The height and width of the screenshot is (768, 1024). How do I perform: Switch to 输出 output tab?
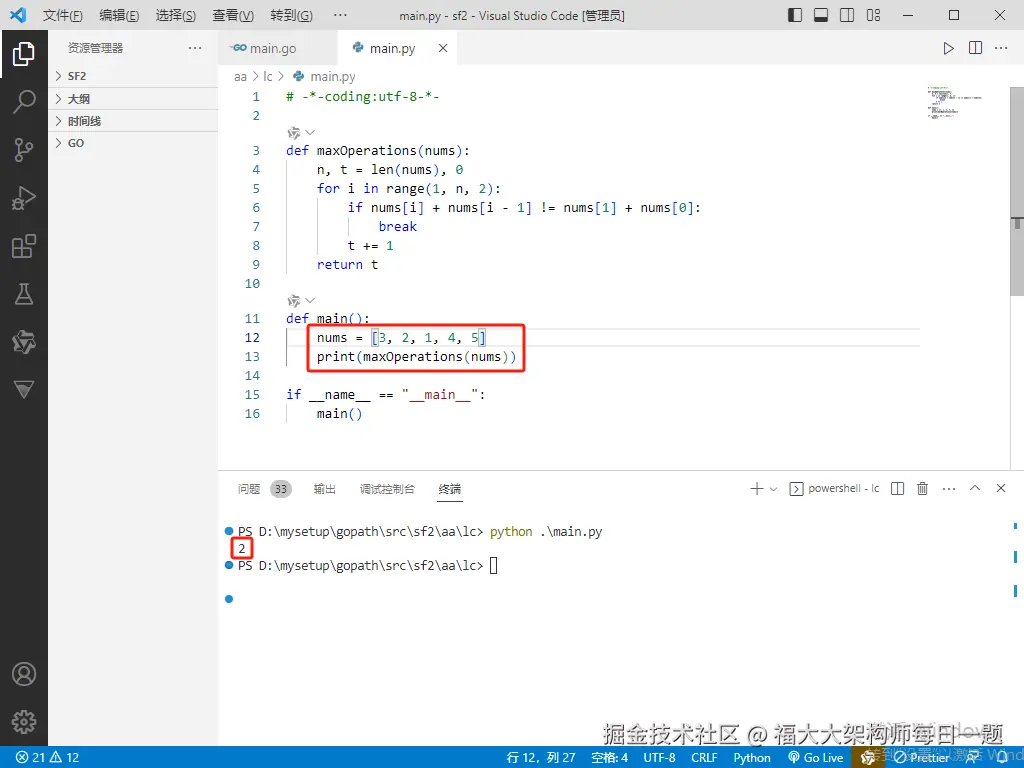coord(324,488)
